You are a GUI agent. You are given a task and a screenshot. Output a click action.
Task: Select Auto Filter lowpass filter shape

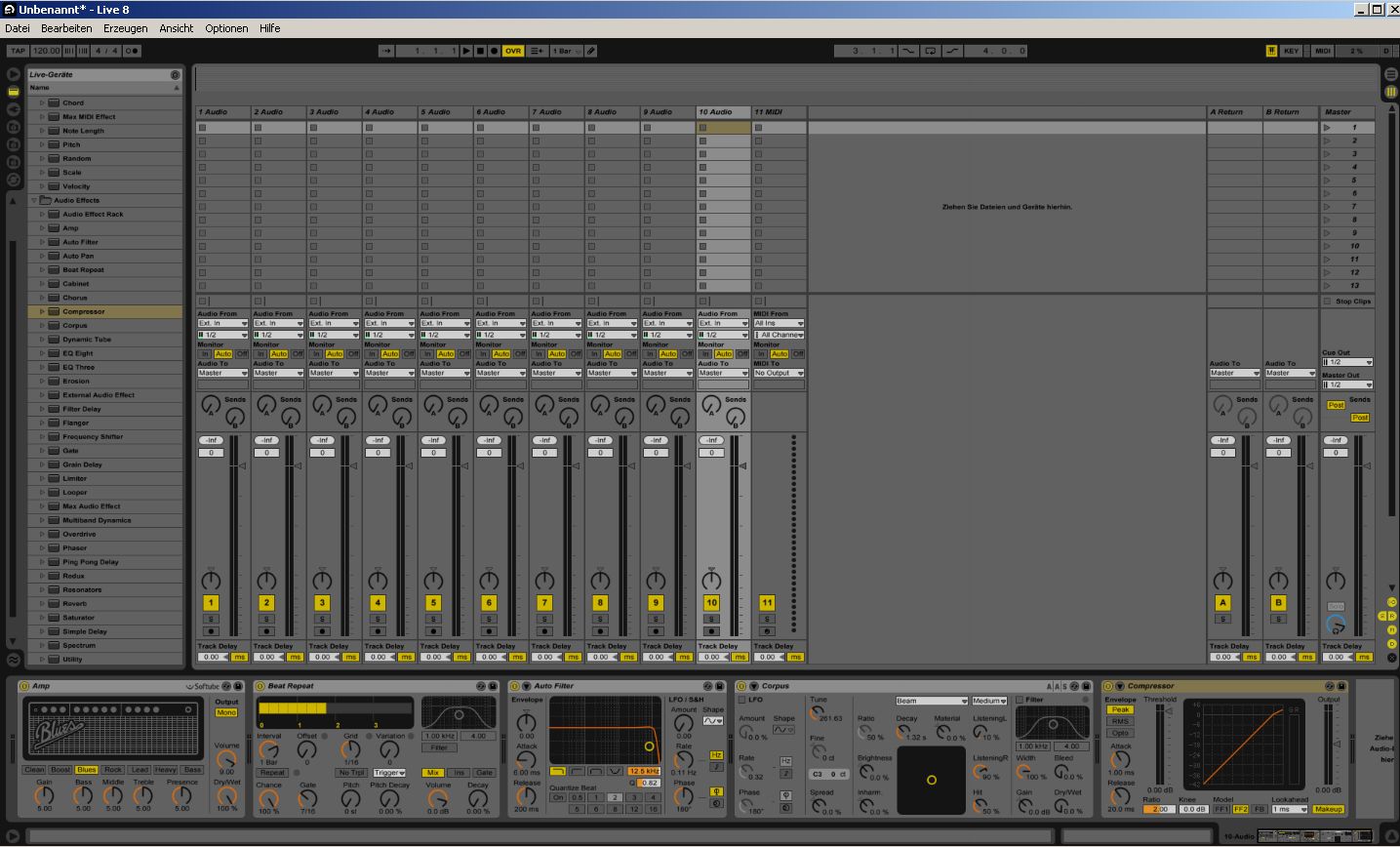tap(558, 771)
